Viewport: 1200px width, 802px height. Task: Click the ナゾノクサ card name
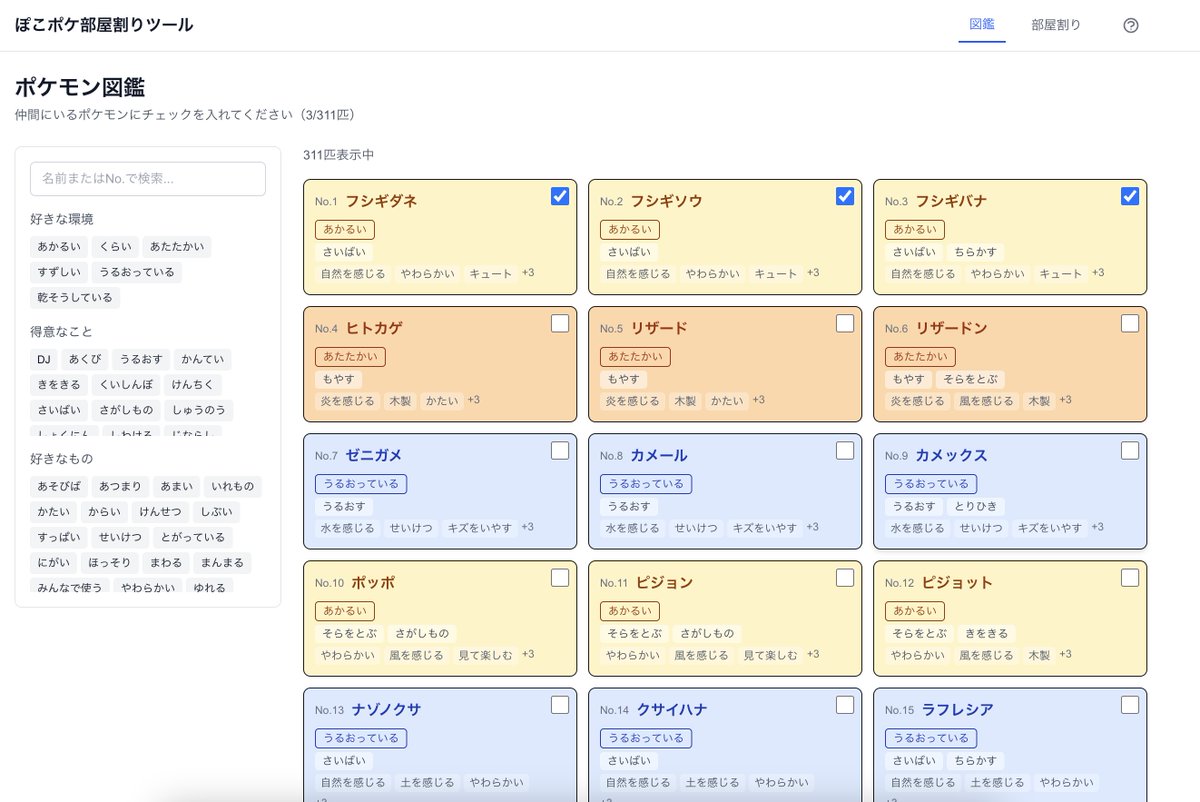pos(386,709)
